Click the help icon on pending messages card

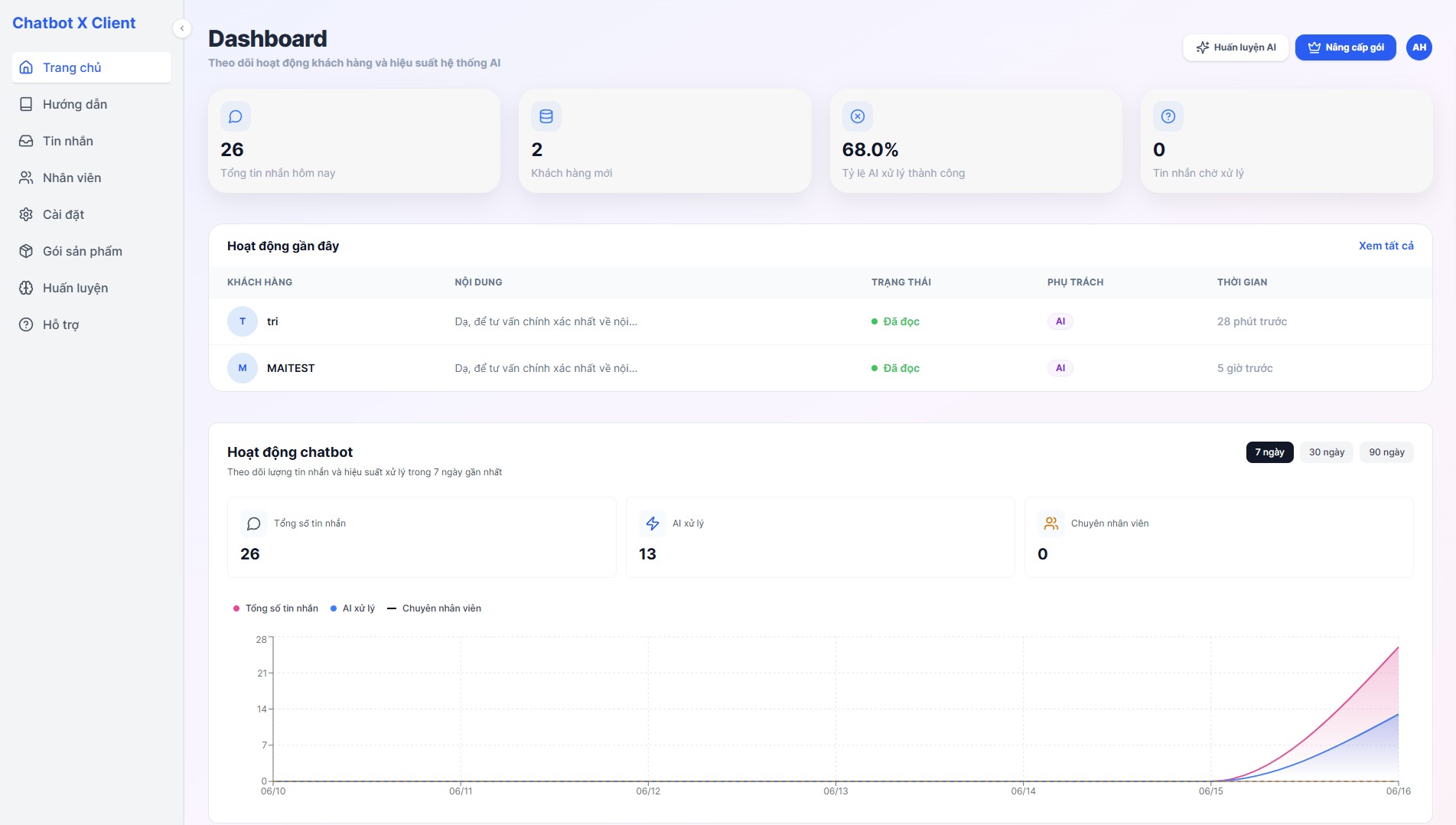(x=1168, y=116)
